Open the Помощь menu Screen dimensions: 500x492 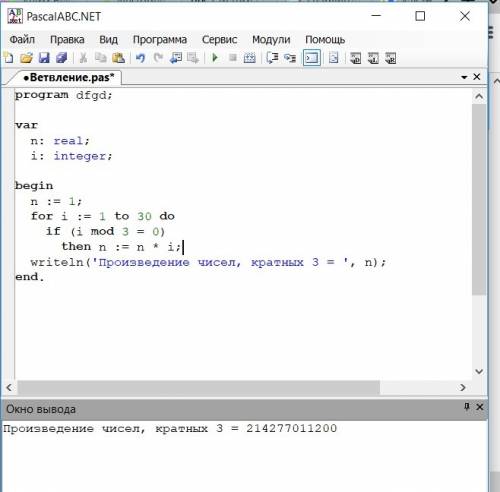pos(325,40)
